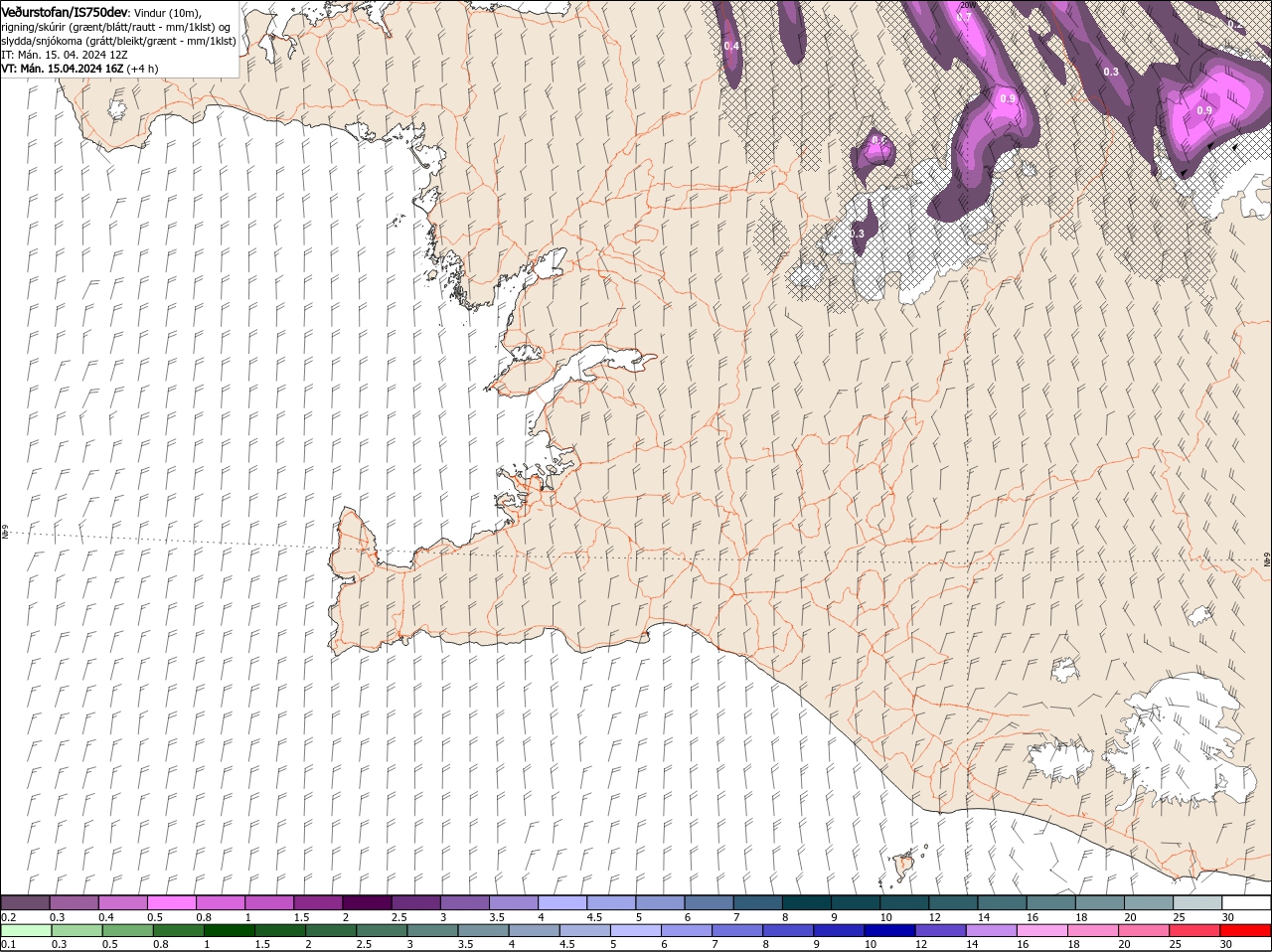Viewport: 1272px width, 952px height.
Task: Click the 0.1 label on the lower scale
Action: tap(9, 944)
